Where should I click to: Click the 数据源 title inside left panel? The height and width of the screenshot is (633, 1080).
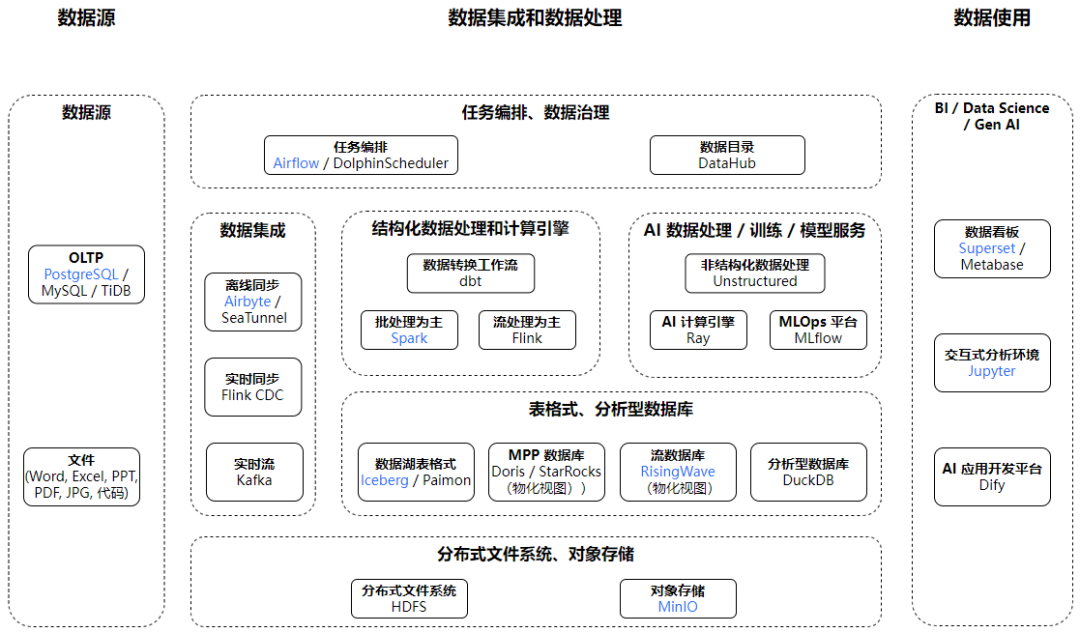click(86, 113)
